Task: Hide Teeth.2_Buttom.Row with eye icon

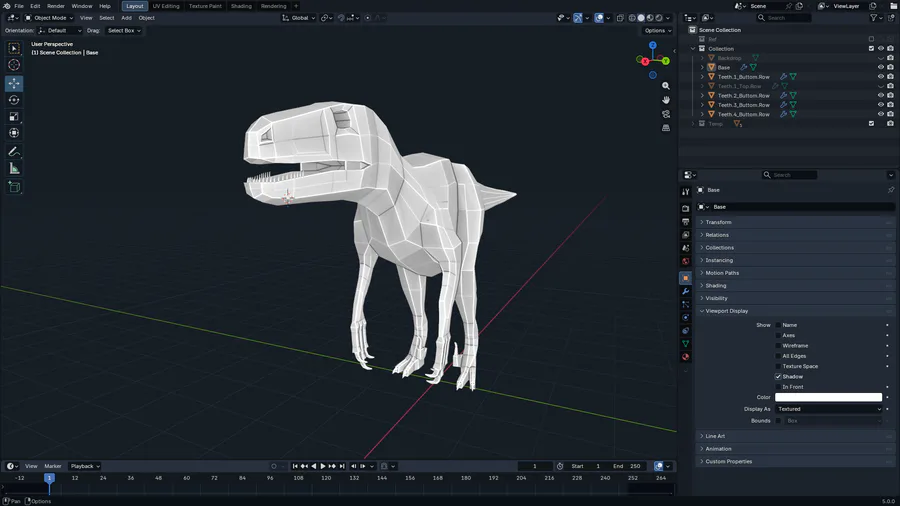Action: tap(881, 96)
